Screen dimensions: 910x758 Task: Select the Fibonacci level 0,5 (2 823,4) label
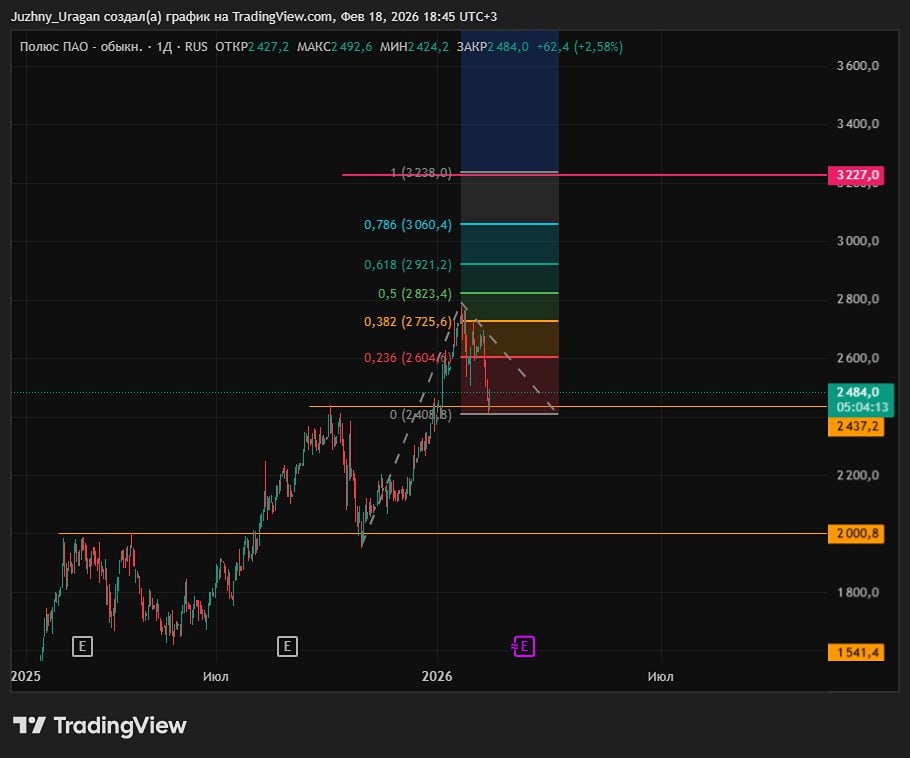[414, 294]
